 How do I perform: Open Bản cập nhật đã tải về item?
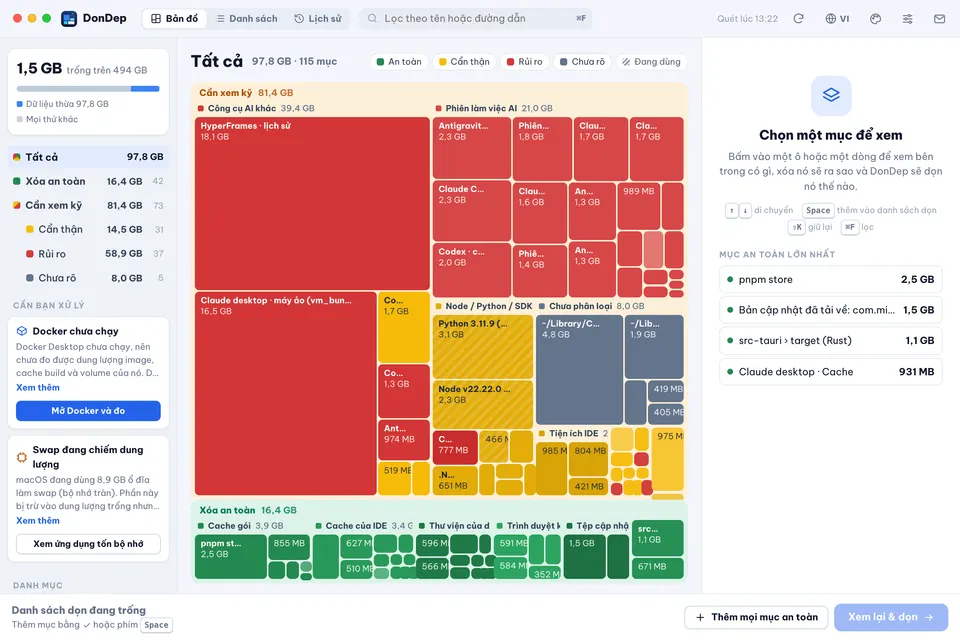[831, 310]
